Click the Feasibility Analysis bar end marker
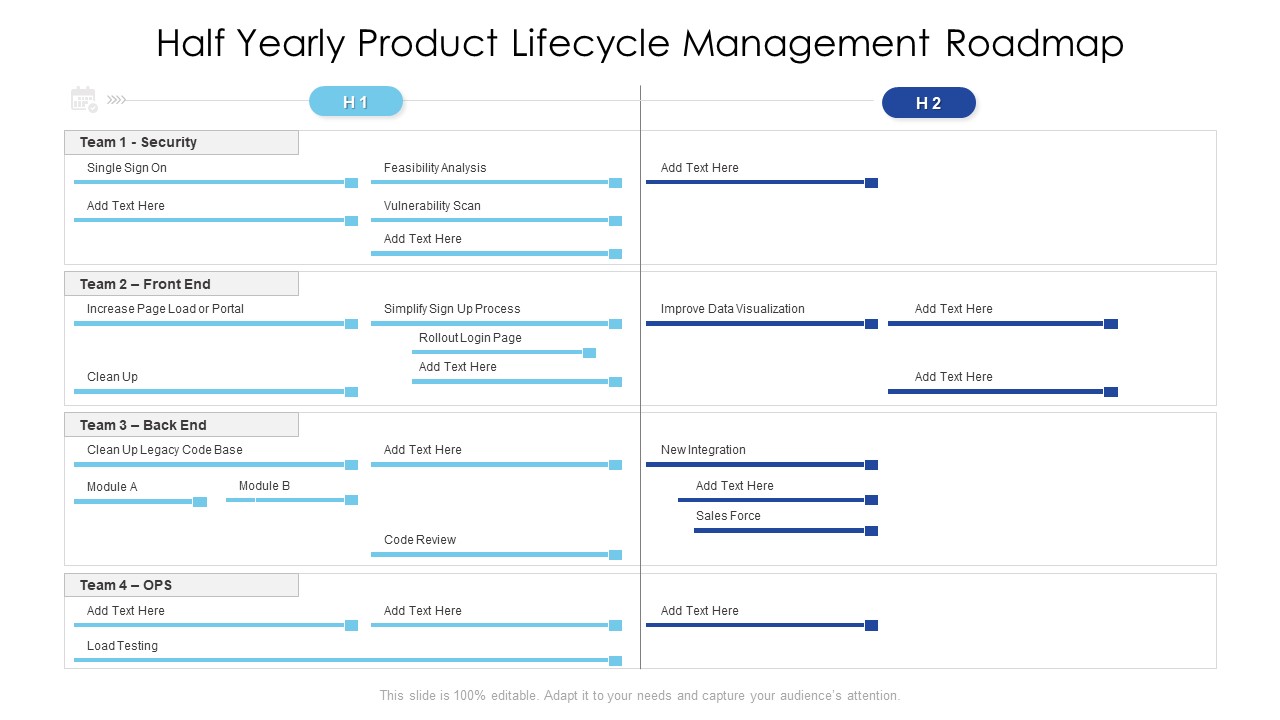The height and width of the screenshot is (720, 1280). click(616, 183)
